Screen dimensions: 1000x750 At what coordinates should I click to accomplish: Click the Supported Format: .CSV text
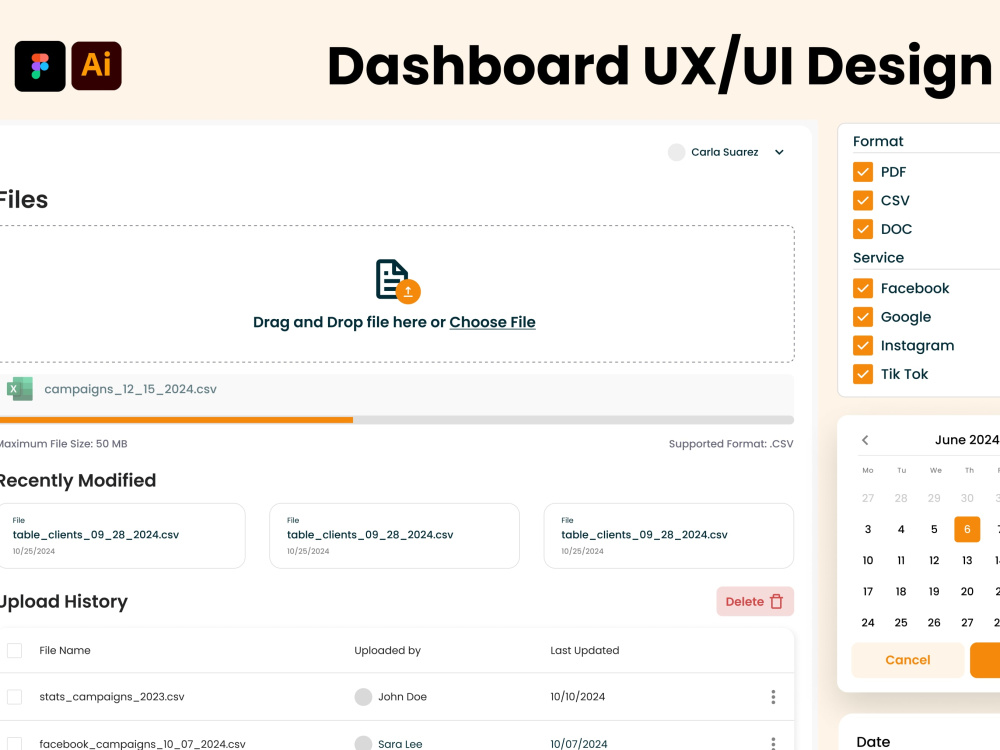coord(731,444)
